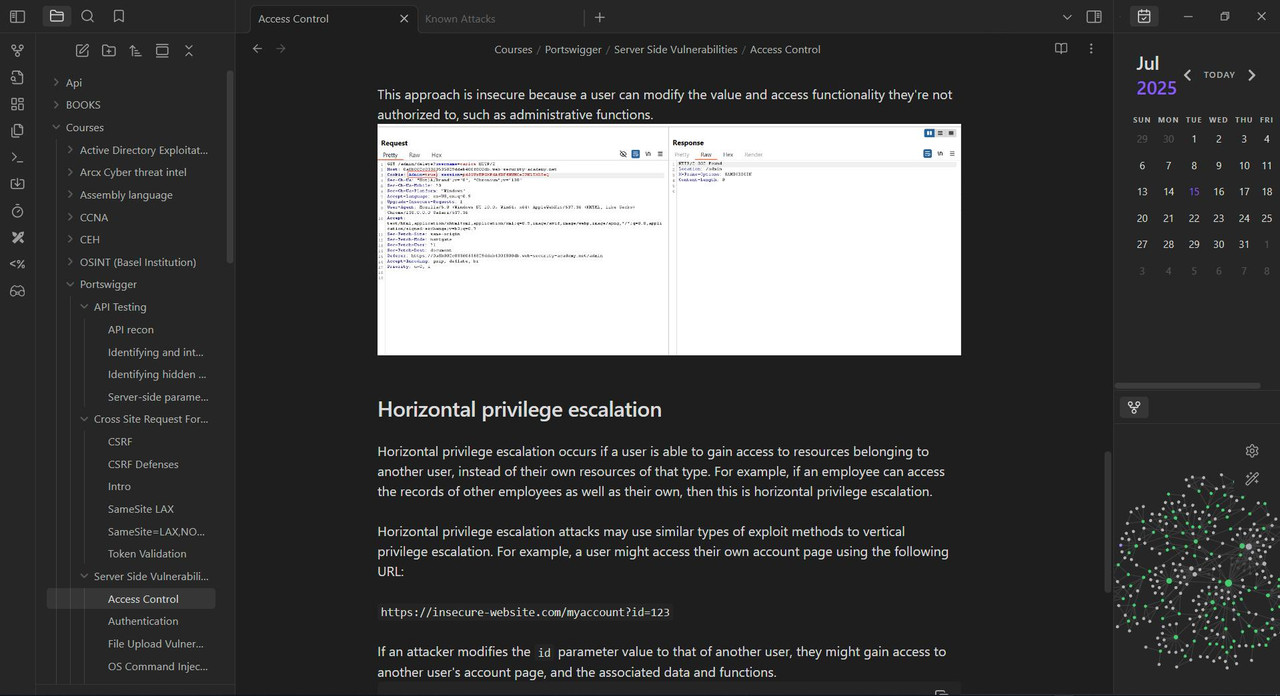Click the stopwatch timer ribbon icon
Image resolution: width=1280 pixels, height=696 pixels.
tap(17, 211)
